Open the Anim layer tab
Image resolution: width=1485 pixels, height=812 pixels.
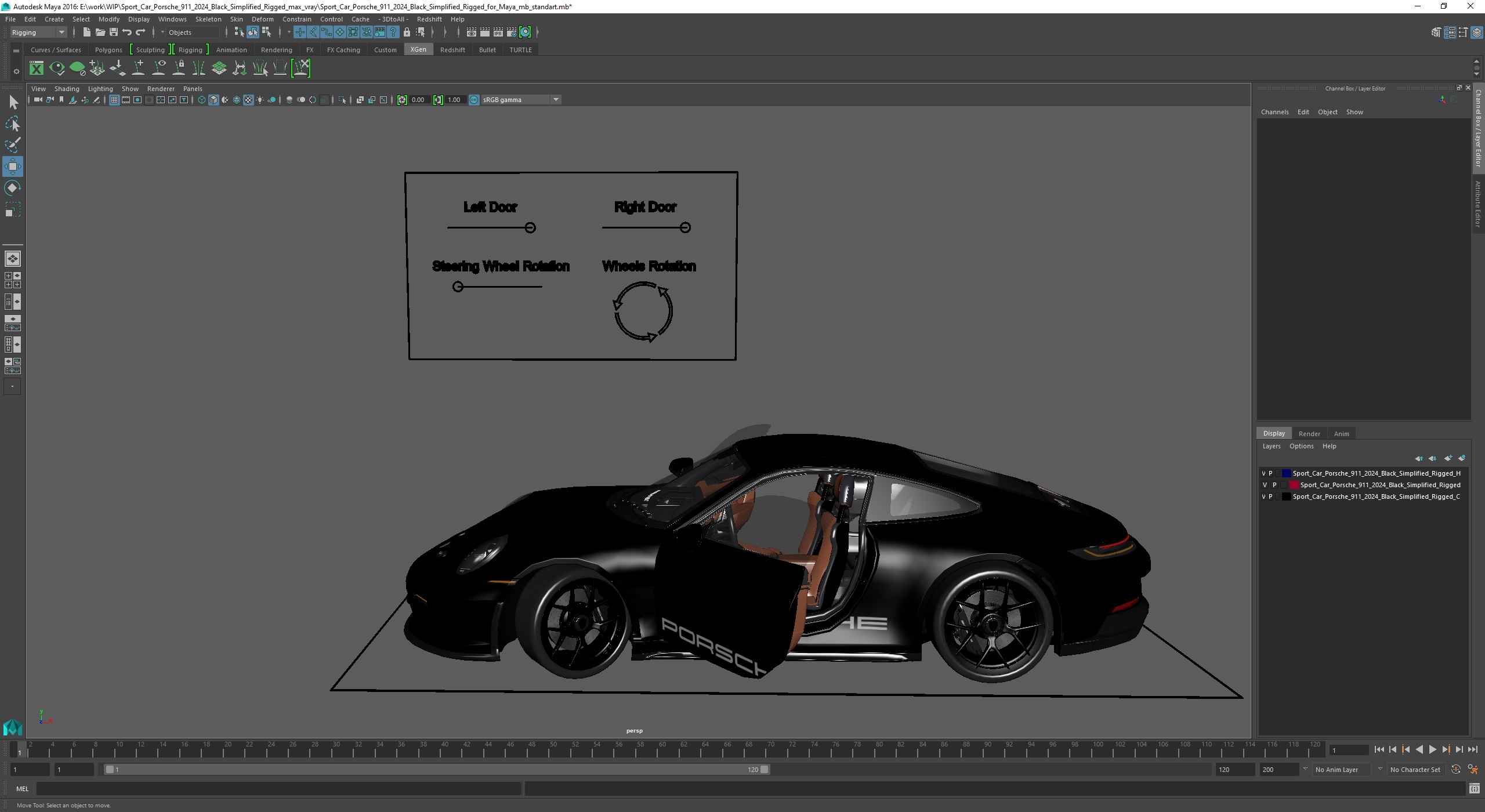(1341, 434)
